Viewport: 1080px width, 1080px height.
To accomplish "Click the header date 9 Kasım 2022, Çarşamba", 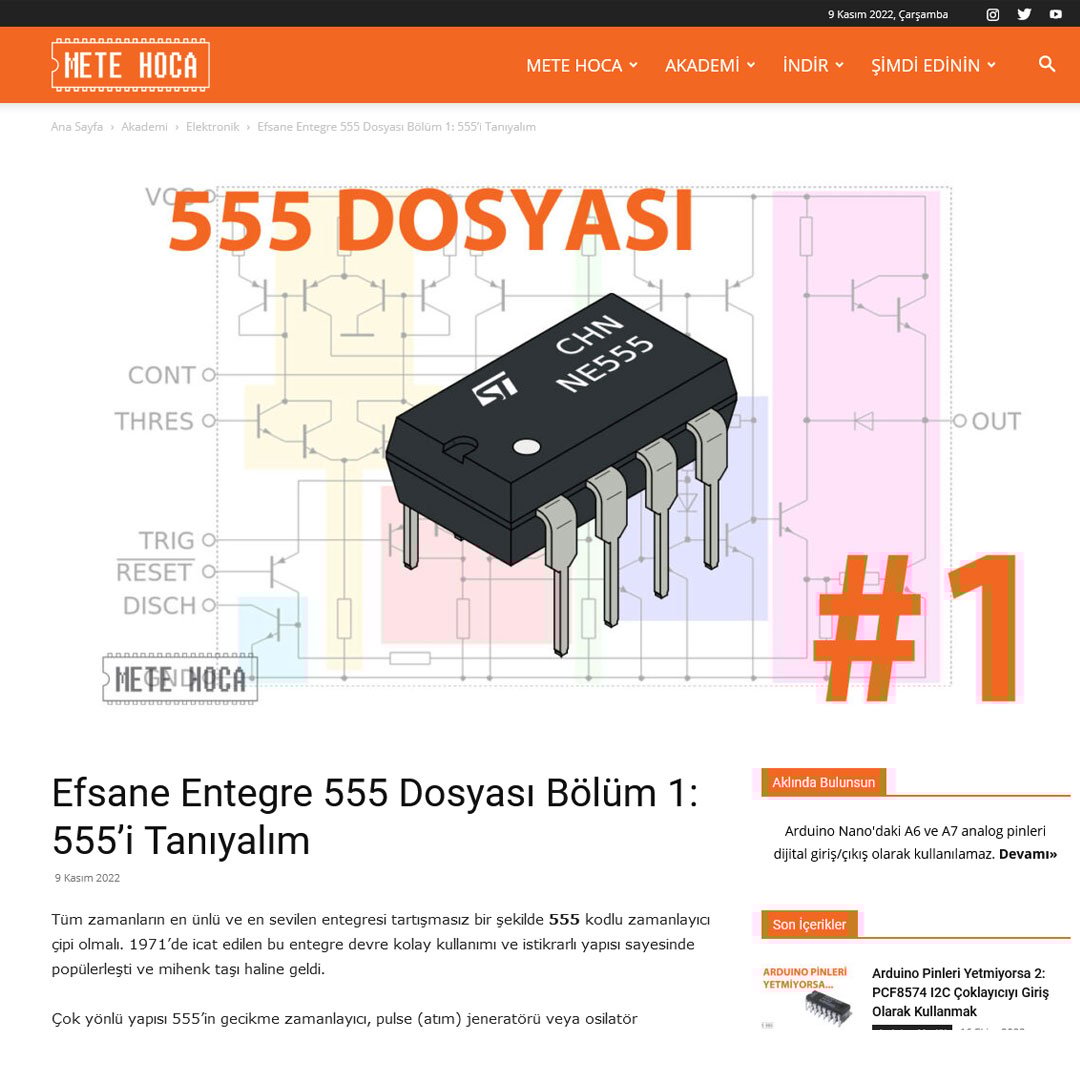I will [888, 14].
